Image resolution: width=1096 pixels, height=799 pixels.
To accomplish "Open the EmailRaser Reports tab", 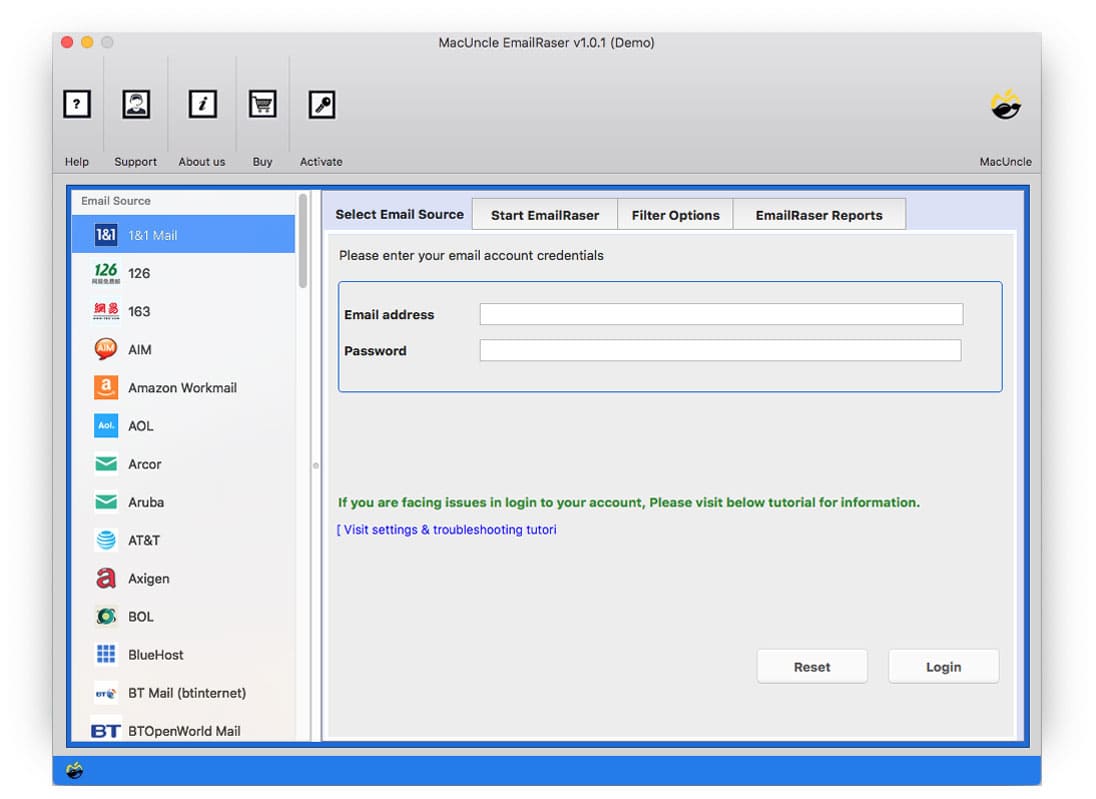I will point(820,213).
